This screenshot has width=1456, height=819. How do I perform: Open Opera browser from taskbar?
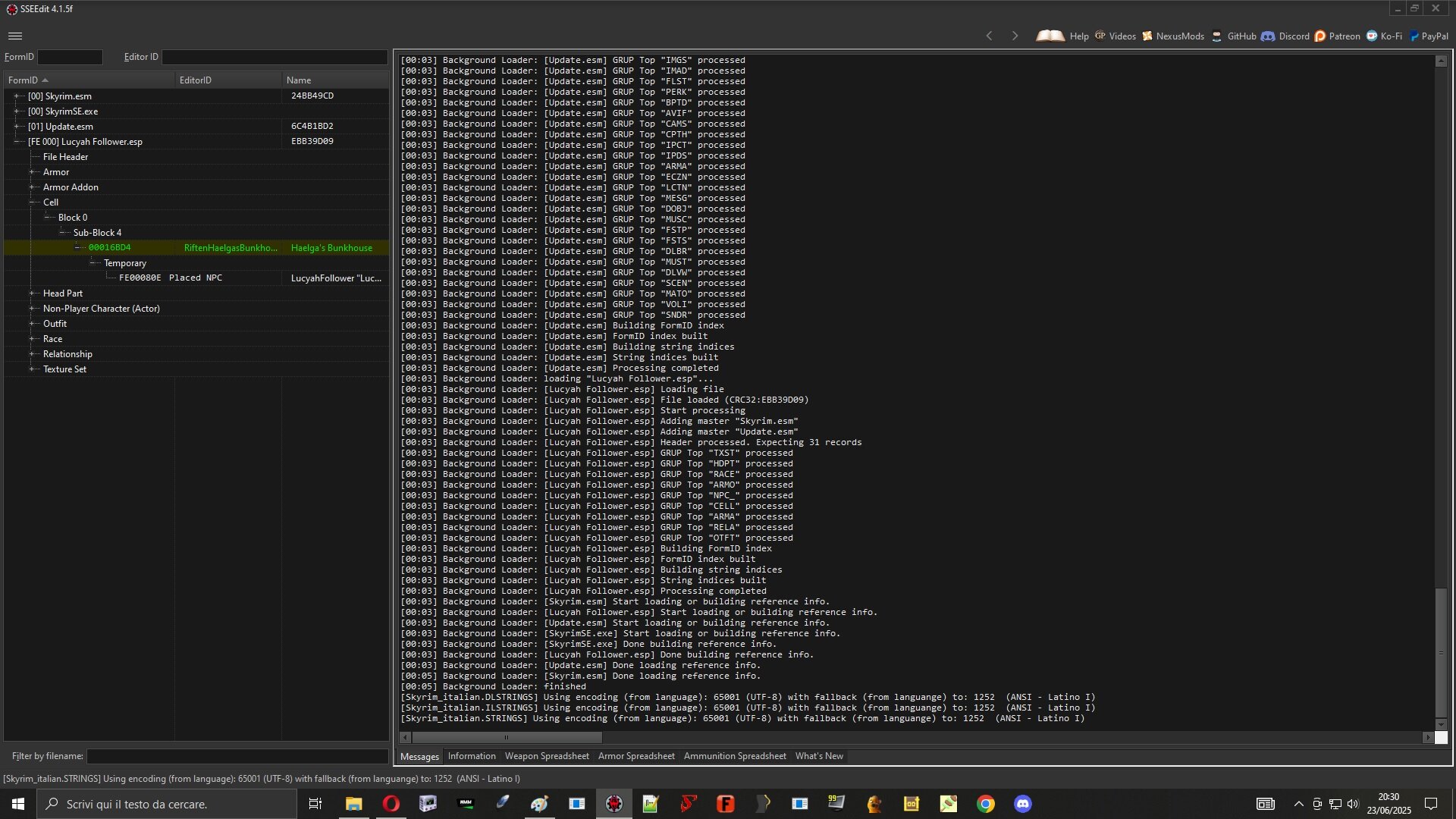[x=391, y=804]
